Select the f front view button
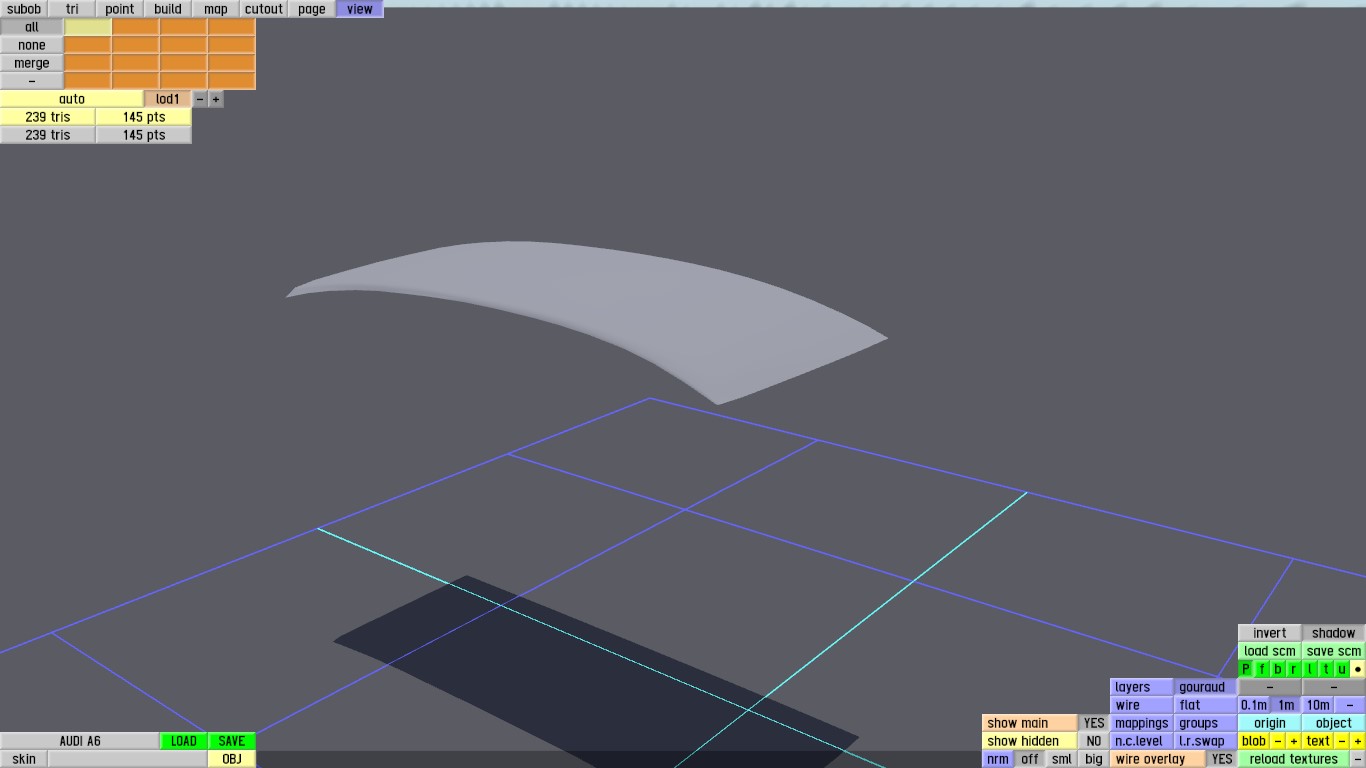This screenshot has height=768, width=1366. 1262,669
